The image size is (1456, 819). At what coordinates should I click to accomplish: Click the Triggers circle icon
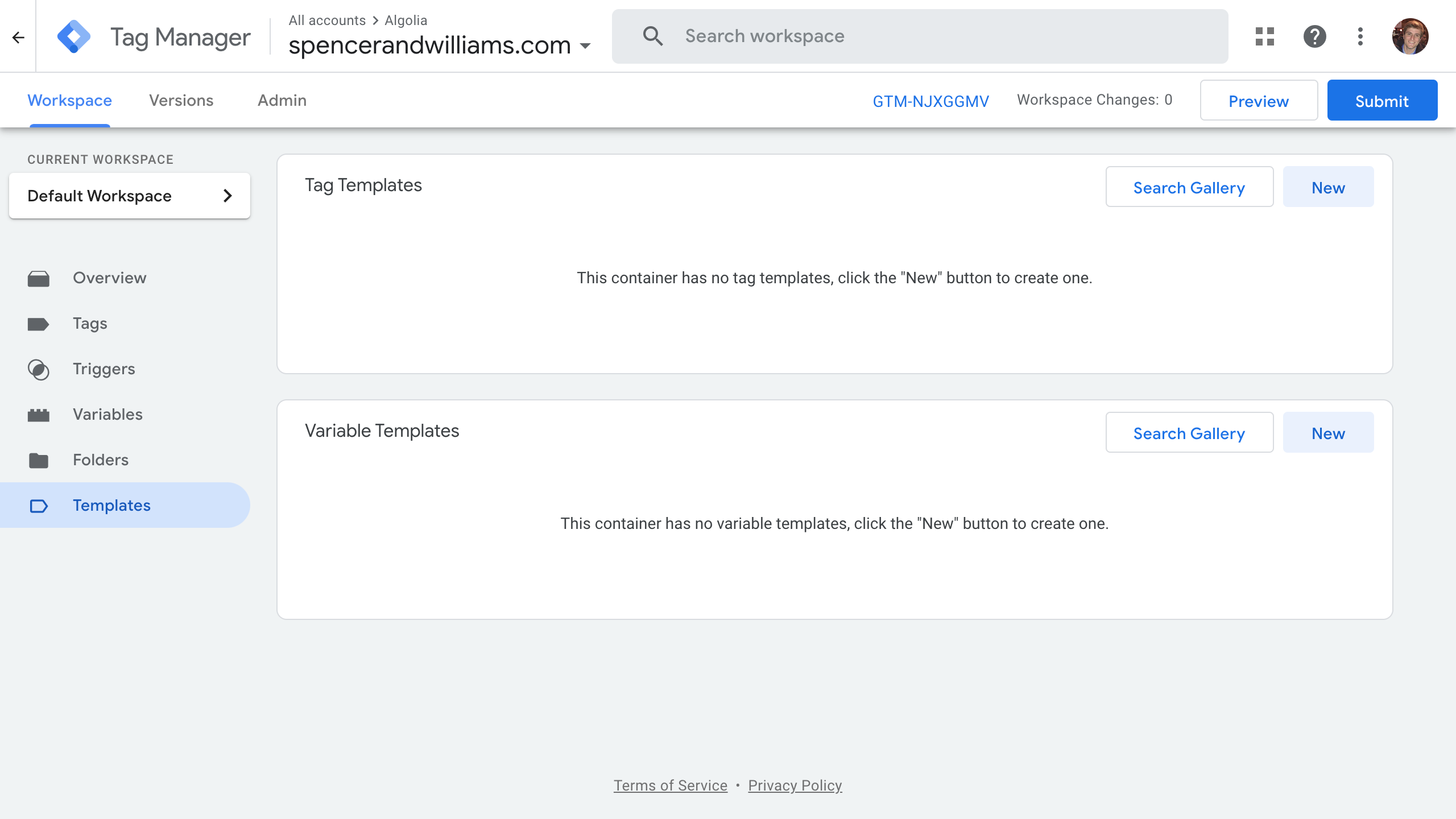tap(39, 369)
